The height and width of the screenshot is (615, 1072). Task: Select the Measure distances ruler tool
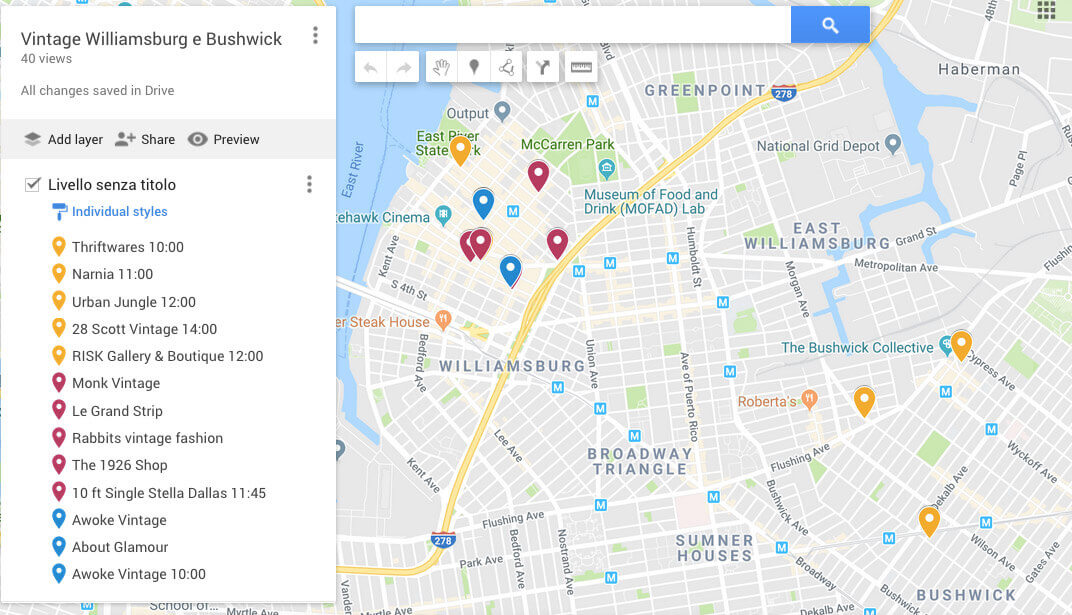[x=581, y=67]
